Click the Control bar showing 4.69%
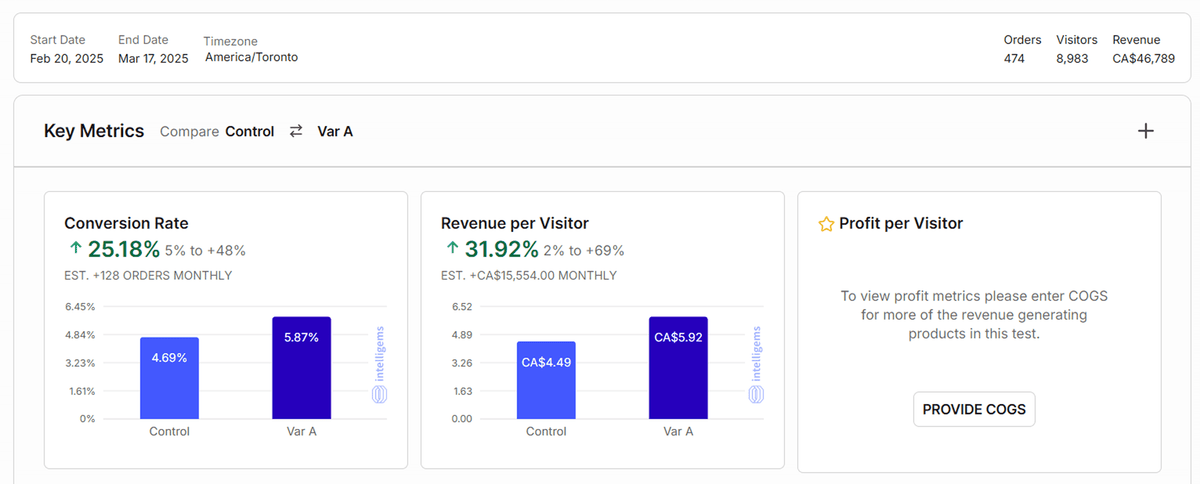Viewport: 1200px width, 484px height. (169, 378)
